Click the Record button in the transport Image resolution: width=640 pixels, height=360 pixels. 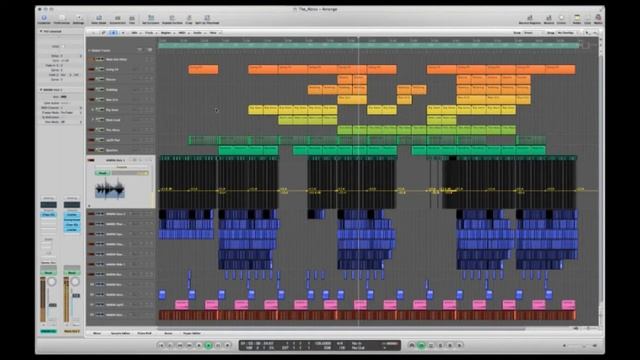(228, 346)
